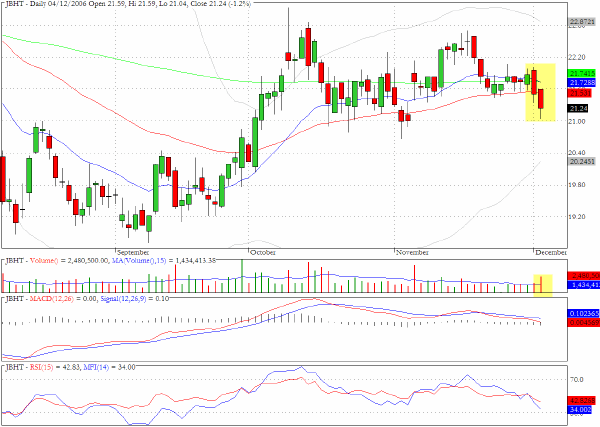Click the blue 0.102365 signal value tag
Image resolution: width=600 pixels, height=427 pixels.
584,313
